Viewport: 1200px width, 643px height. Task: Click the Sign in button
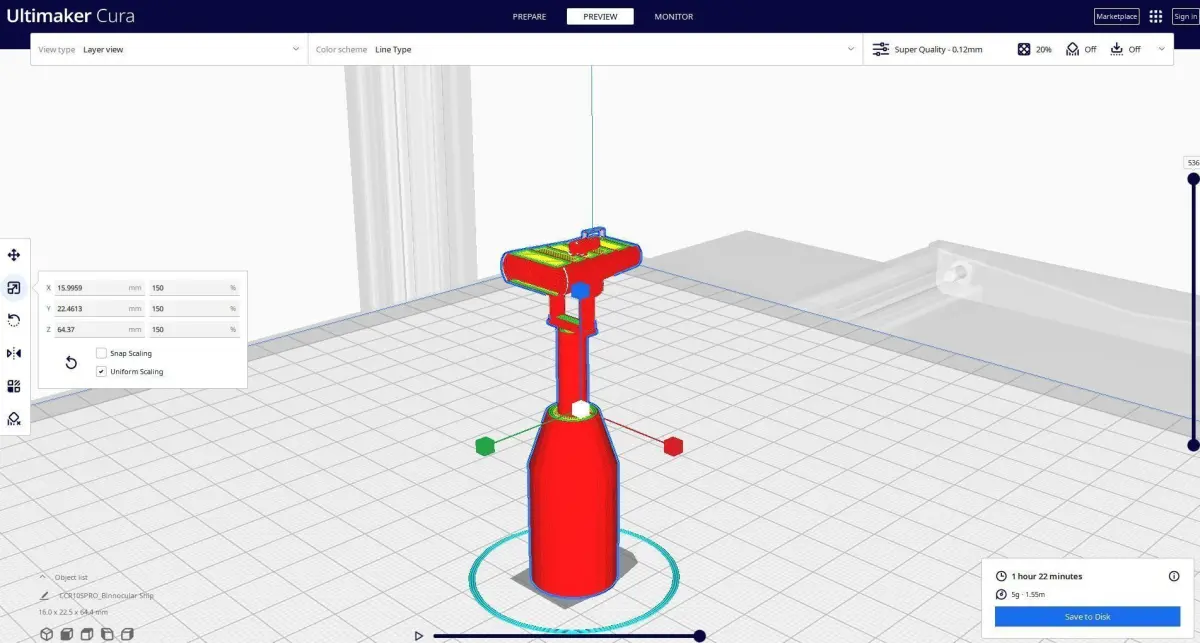1186,16
